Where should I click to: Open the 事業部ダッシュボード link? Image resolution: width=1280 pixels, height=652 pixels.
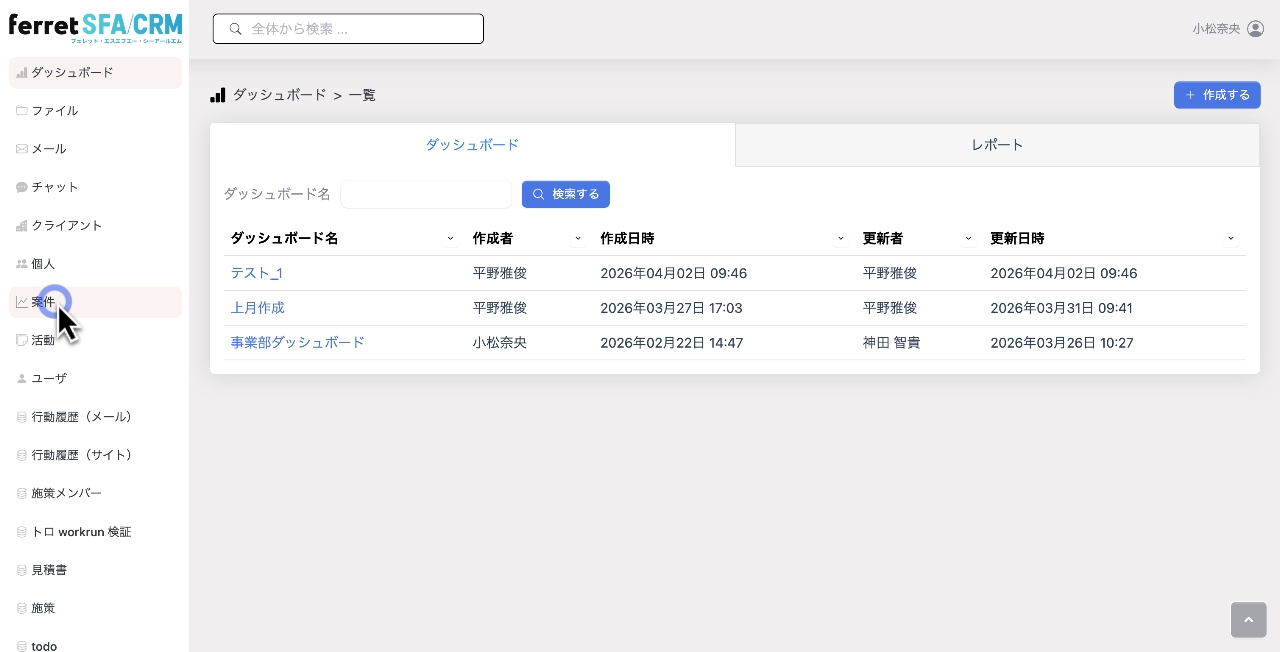pyautogui.click(x=298, y=342)
